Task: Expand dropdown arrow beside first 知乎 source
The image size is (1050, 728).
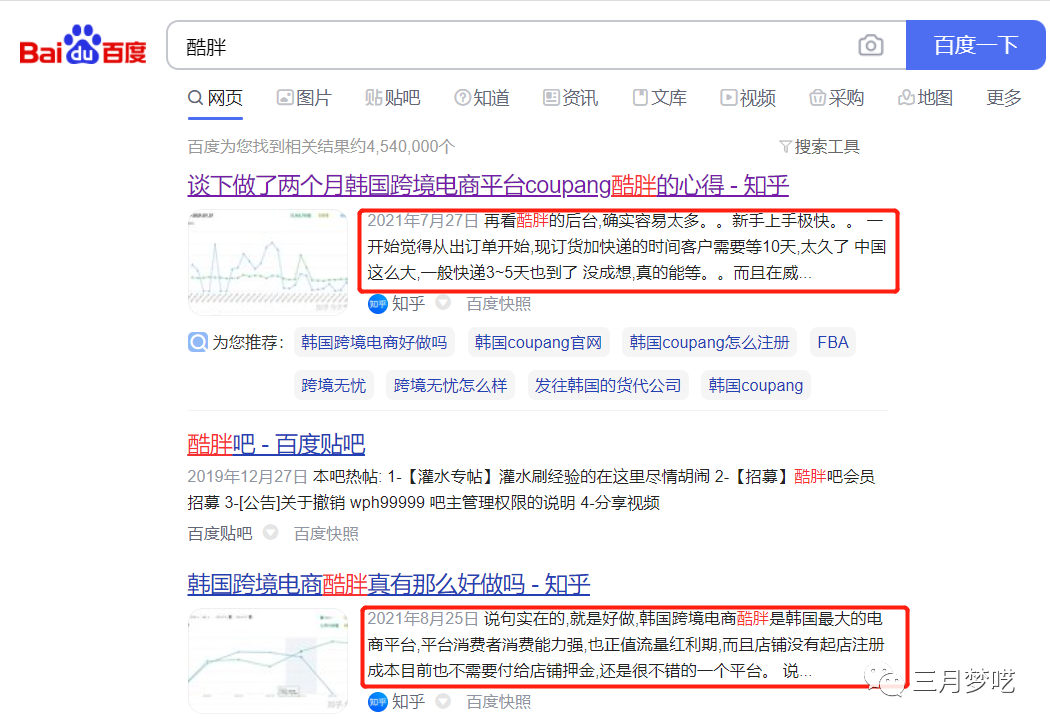Action: (443, 303)
